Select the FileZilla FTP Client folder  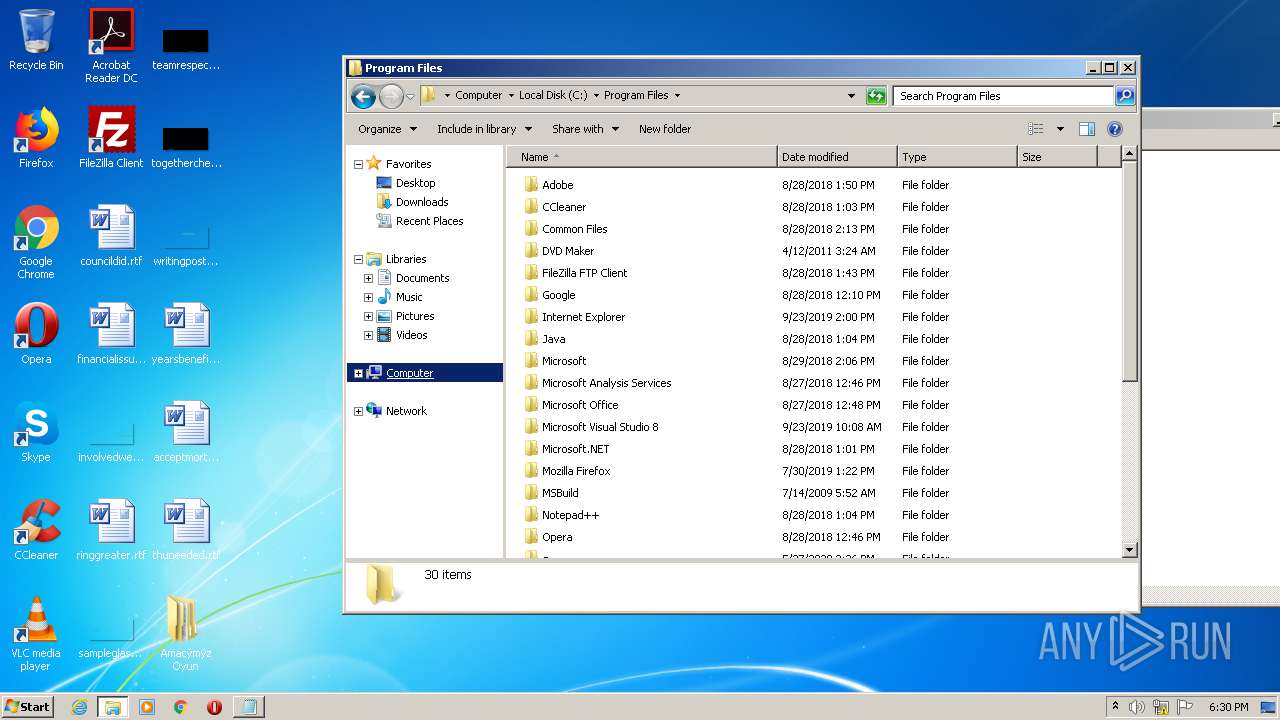tap(576, 273)
